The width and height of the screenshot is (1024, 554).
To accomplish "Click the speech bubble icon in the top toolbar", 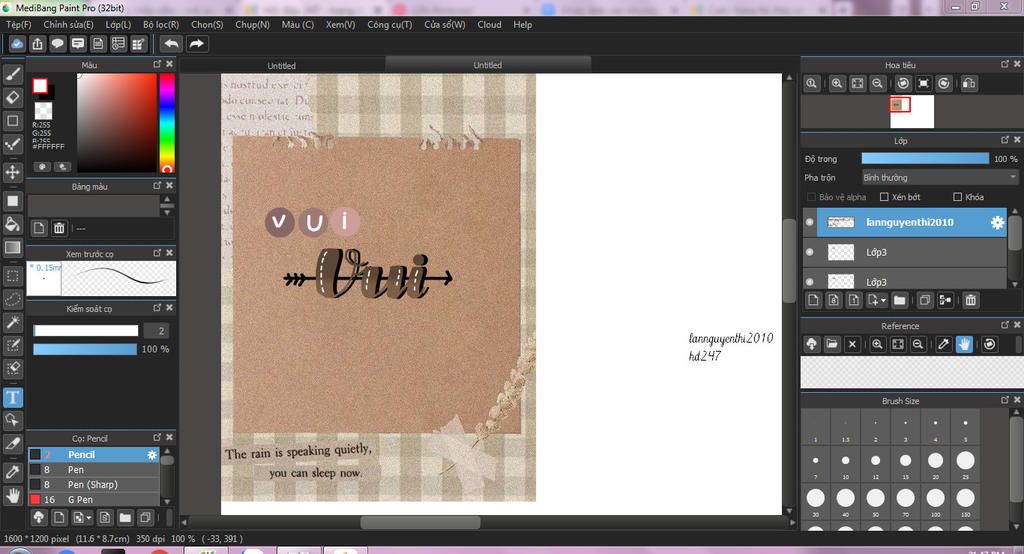I will [57, 44].
